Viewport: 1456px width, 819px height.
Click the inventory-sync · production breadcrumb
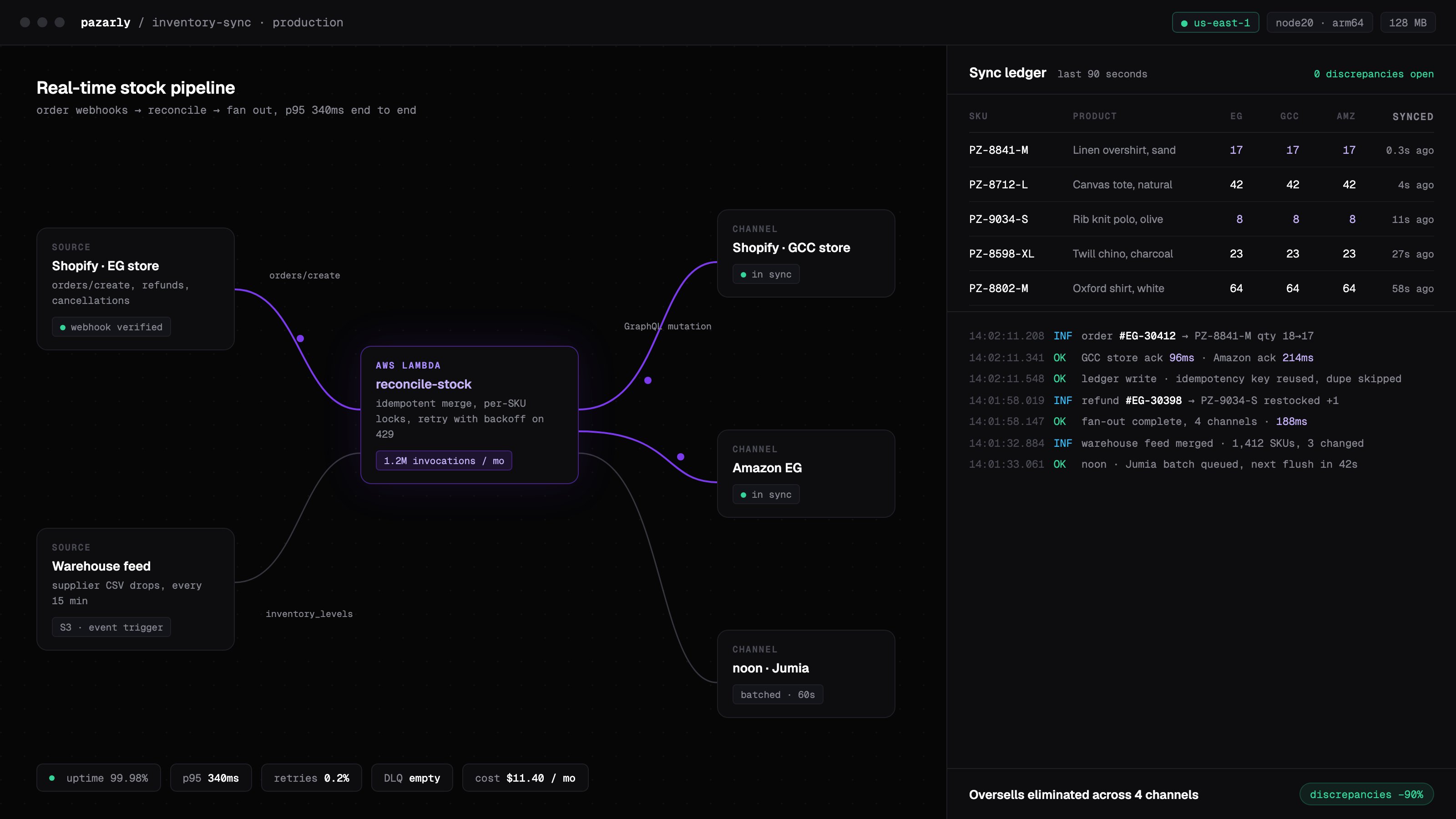(247, 23)
